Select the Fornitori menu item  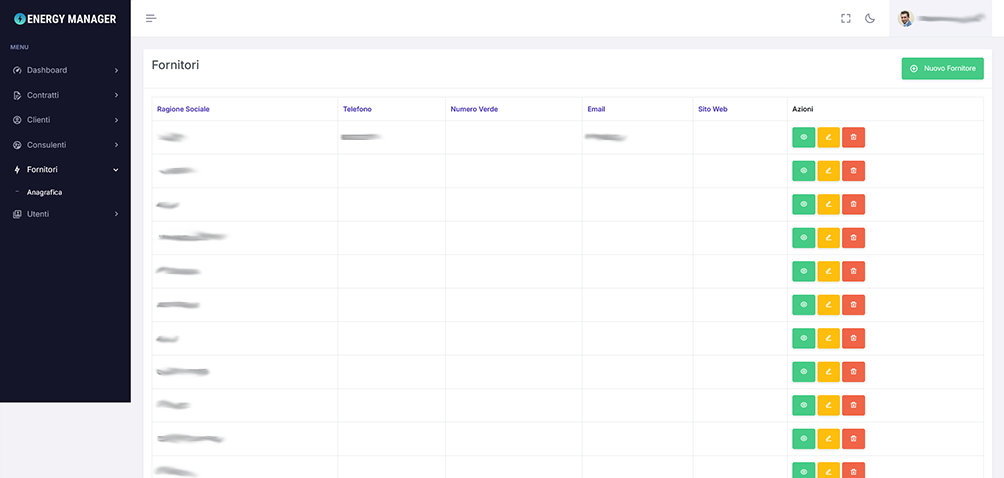(x=65, y=170)
